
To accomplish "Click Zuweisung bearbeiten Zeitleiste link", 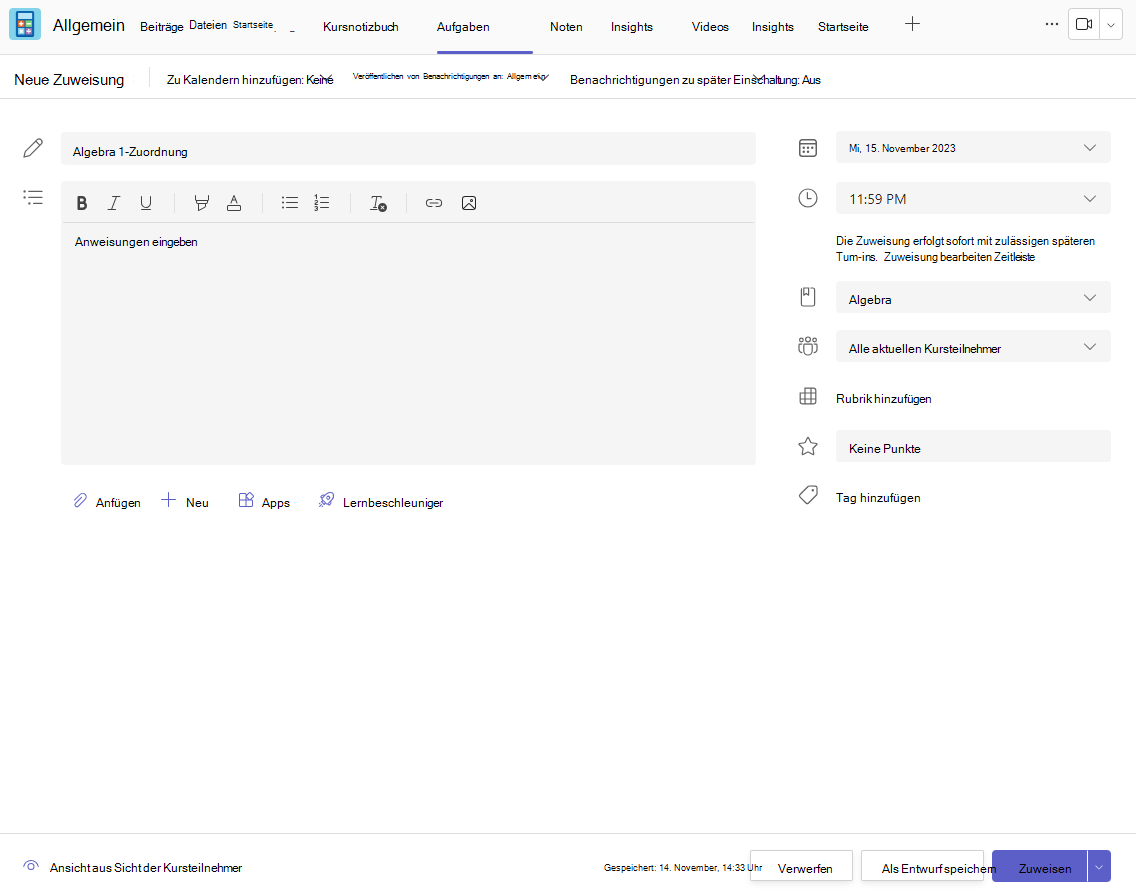I will [x=959, y=257].
